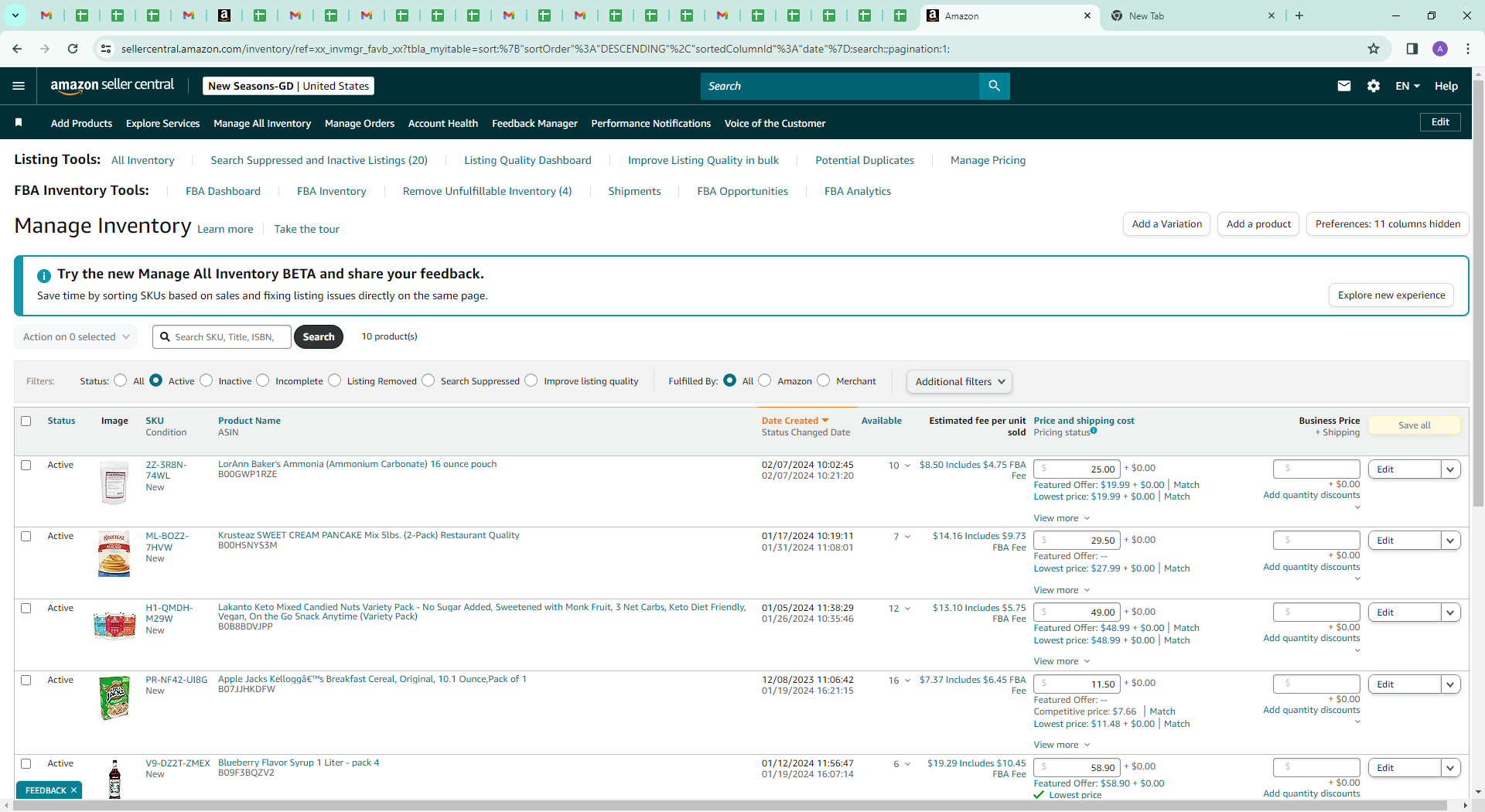The height and width of the screenshot is (812, 1485).
Task: Open Feedback Manager
Action: tap(534, 123)
